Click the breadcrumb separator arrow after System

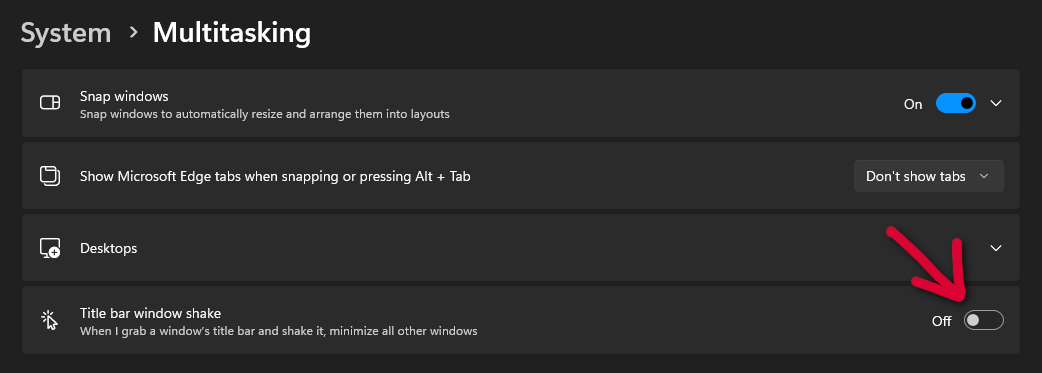click(x=134, y=32)
